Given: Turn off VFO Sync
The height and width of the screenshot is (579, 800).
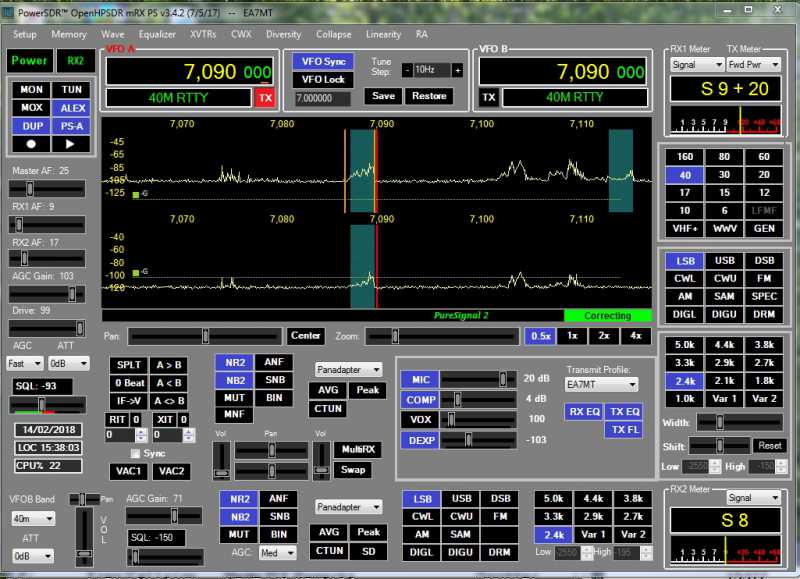Looking at the screenshot, I should click(x=323, y=61).
